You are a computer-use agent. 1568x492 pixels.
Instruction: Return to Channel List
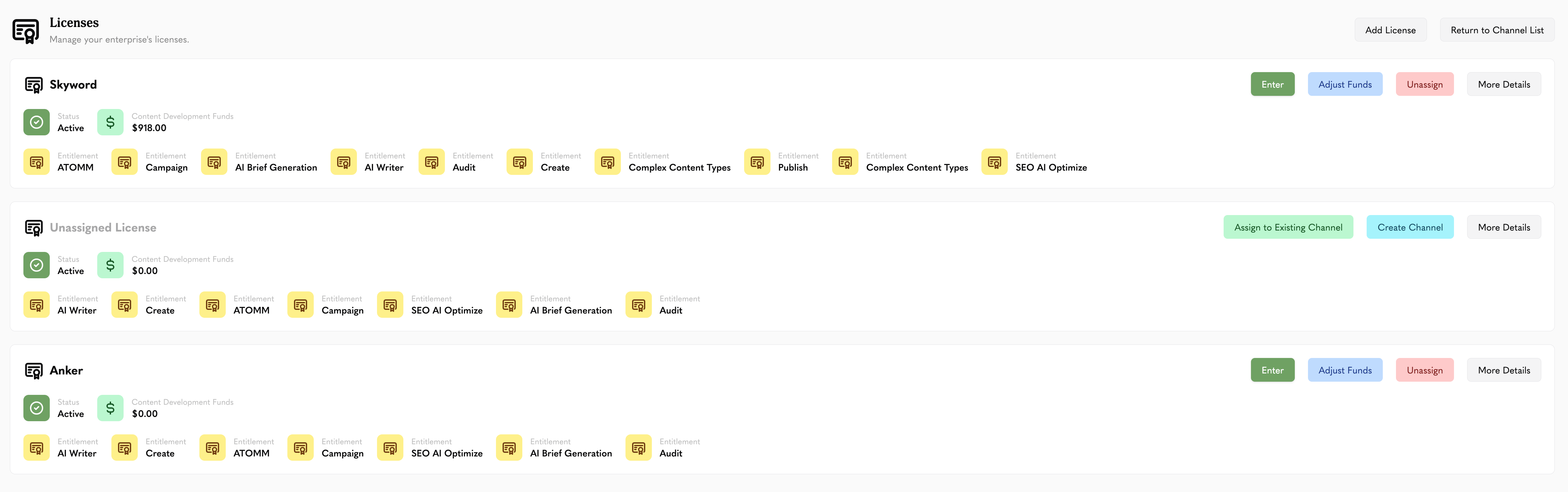tap(1497, 30)
